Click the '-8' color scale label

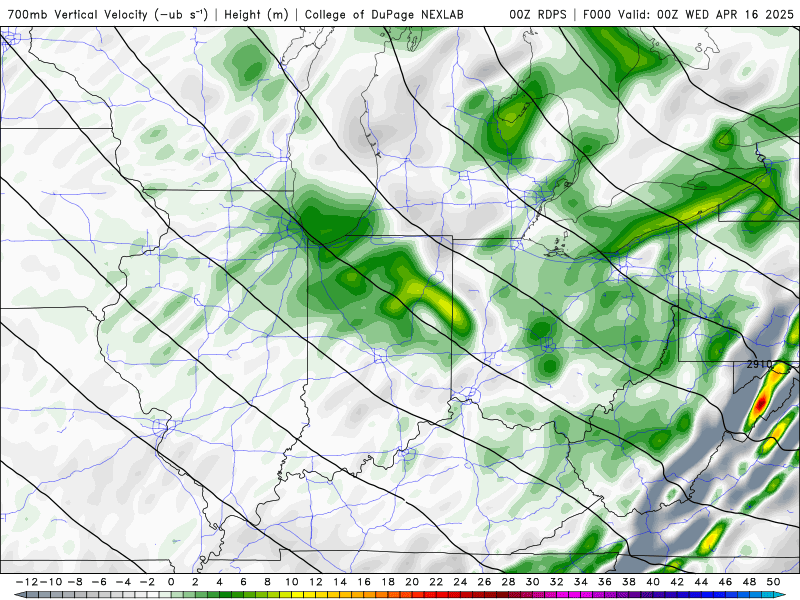tap(75, 582)
